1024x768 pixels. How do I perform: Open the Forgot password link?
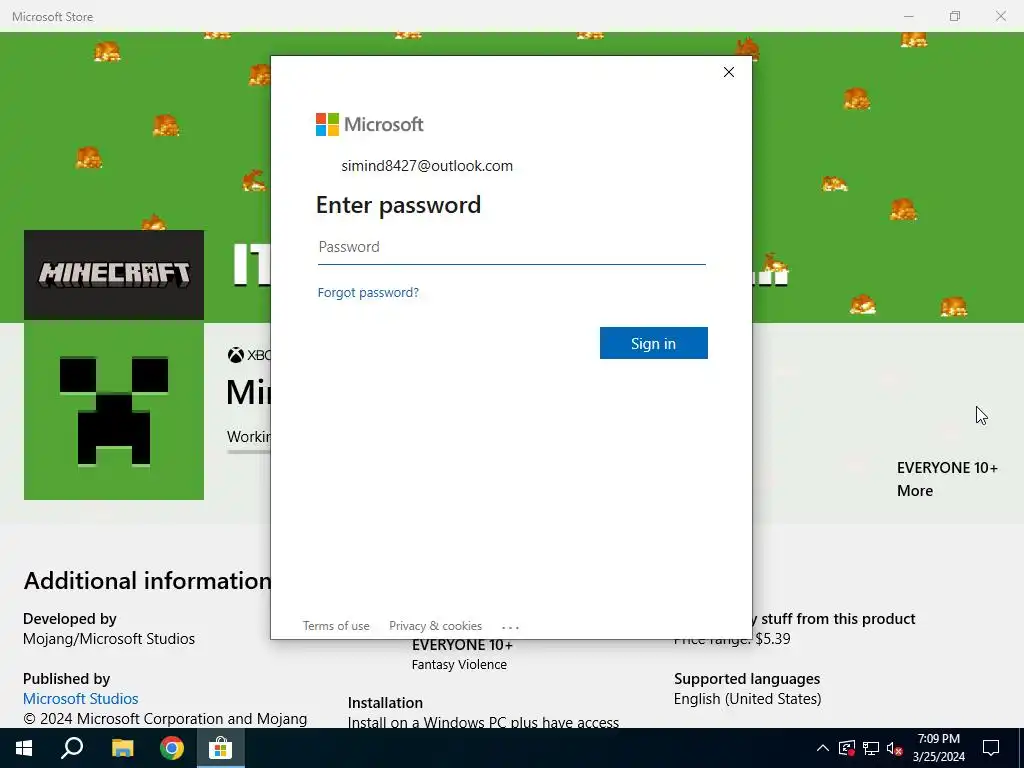tap(368, 292)
